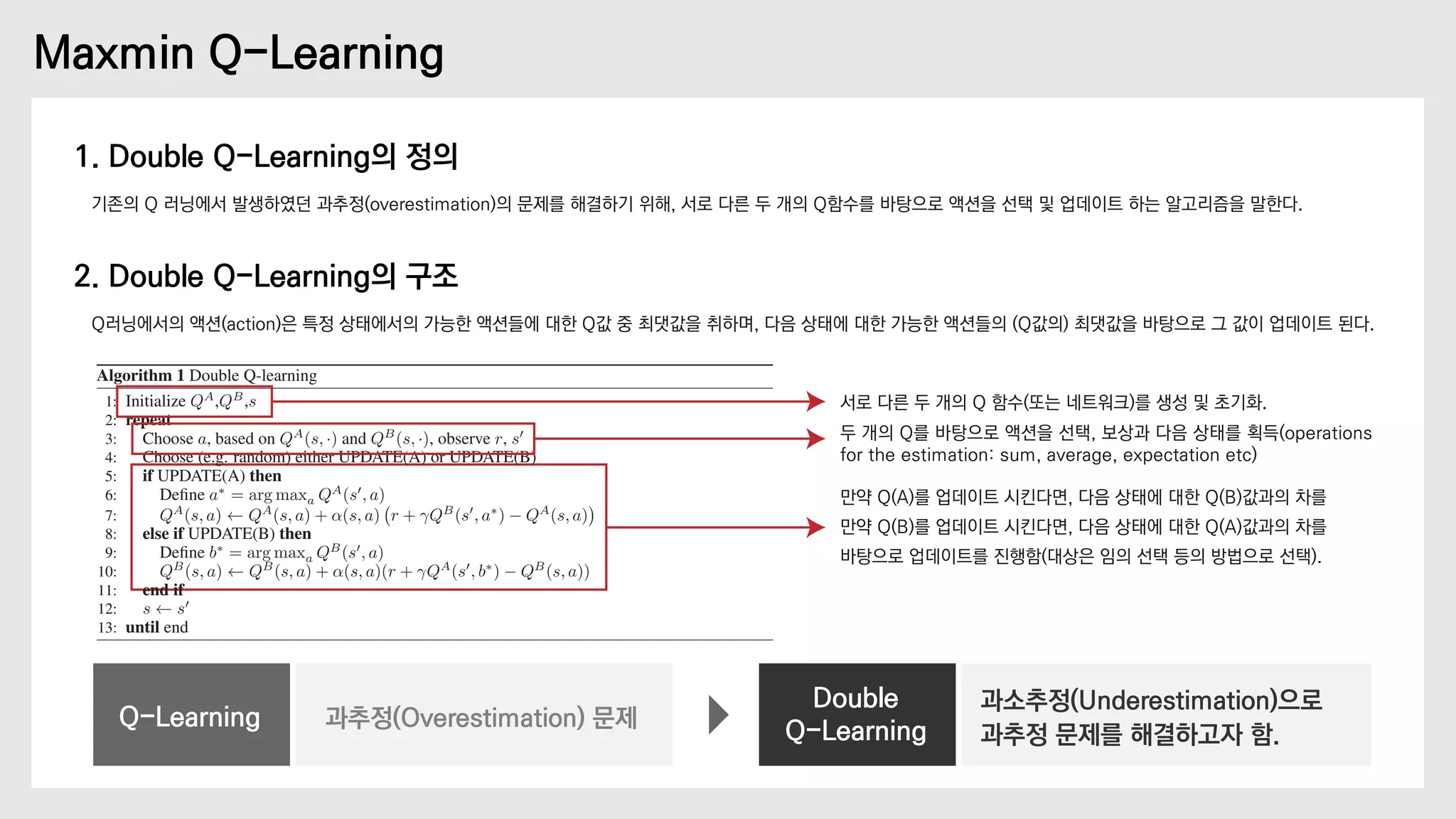Click the top red arrow head
Image resolution: width=1456 pixels, height=819 pixels.
tap(815, 402)
